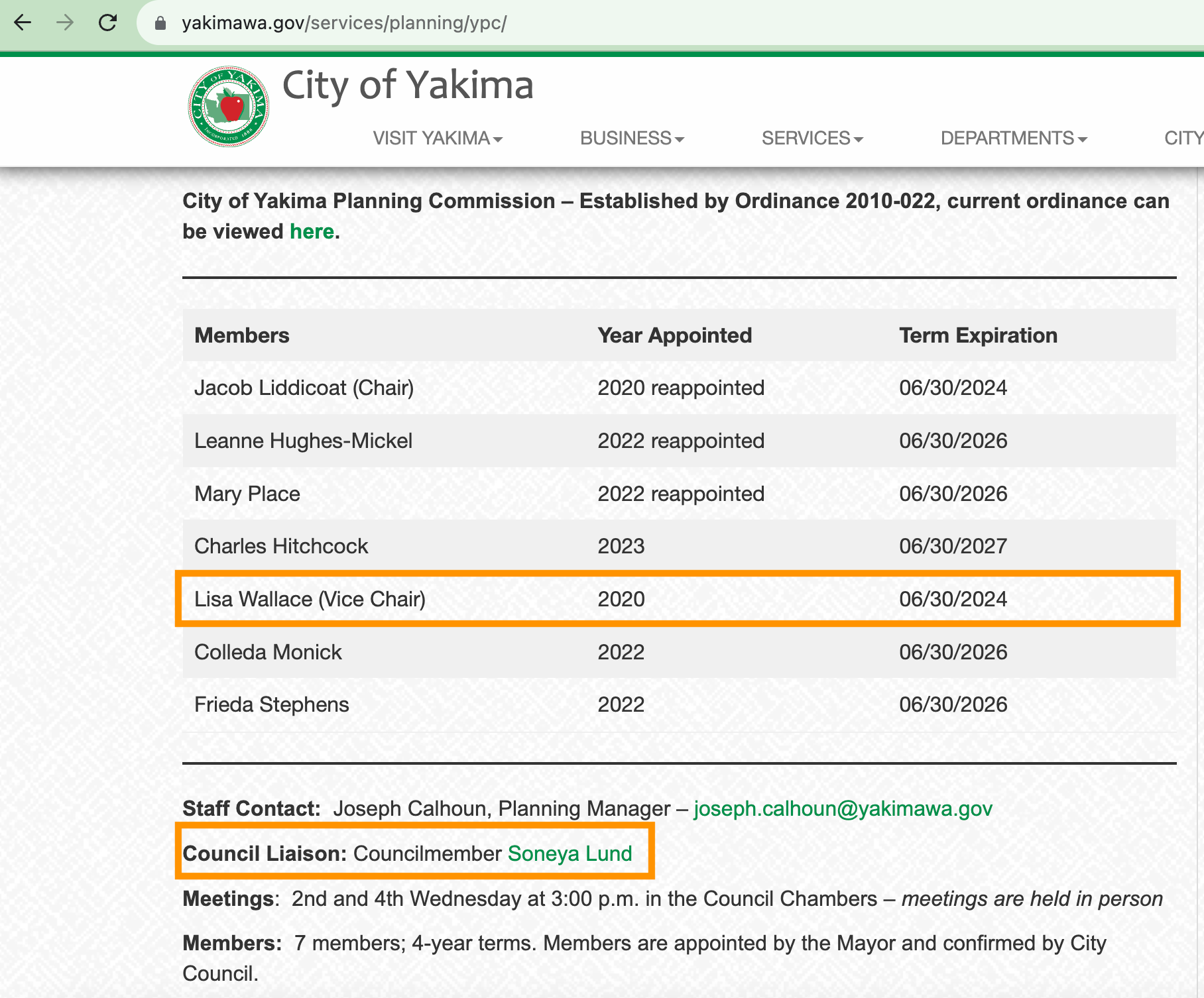Image resolution: width=1204 pixels, height=998 pixels.
Task: Click the browser back arrow
Action: 23,23
